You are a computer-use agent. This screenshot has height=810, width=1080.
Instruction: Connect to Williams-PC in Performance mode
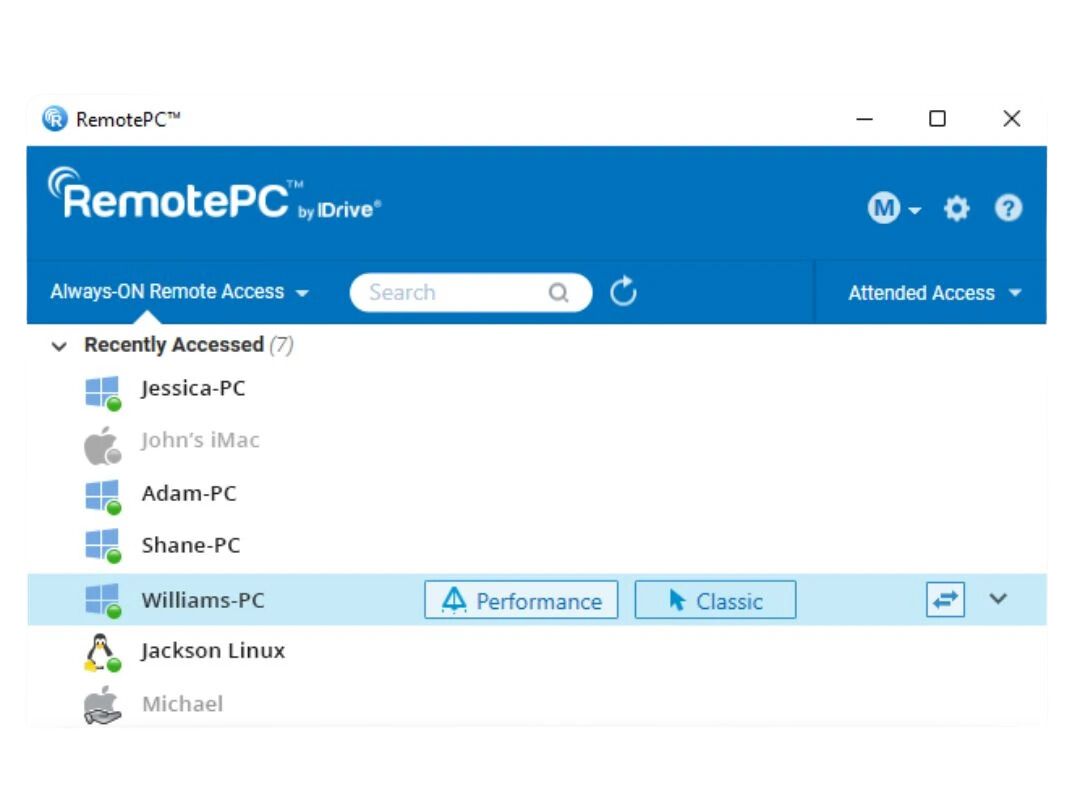point(521,600)
